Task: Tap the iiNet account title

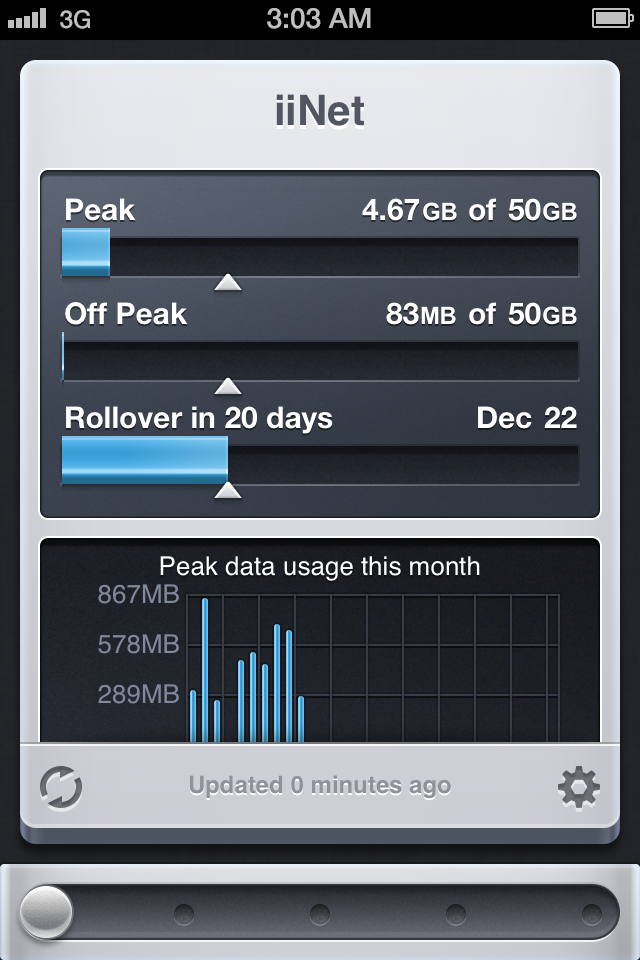Action: coord(320,111)
